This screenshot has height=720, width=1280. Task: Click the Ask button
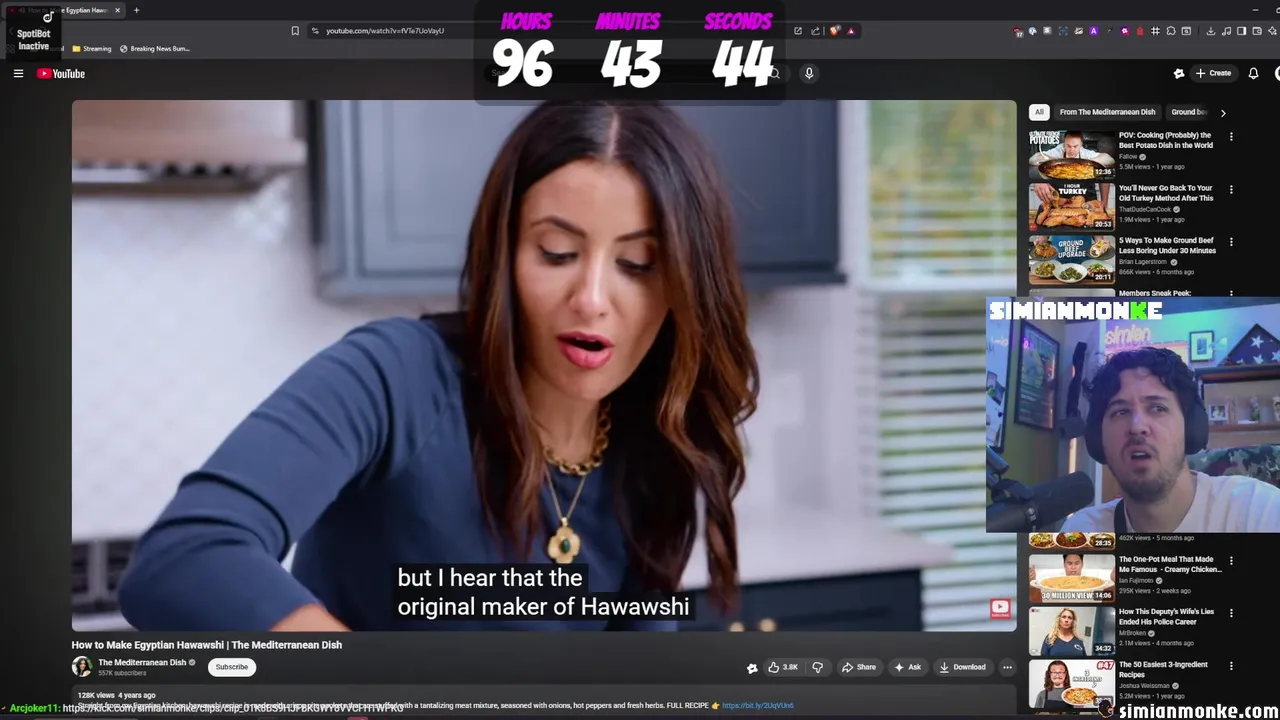click(907, 667)
